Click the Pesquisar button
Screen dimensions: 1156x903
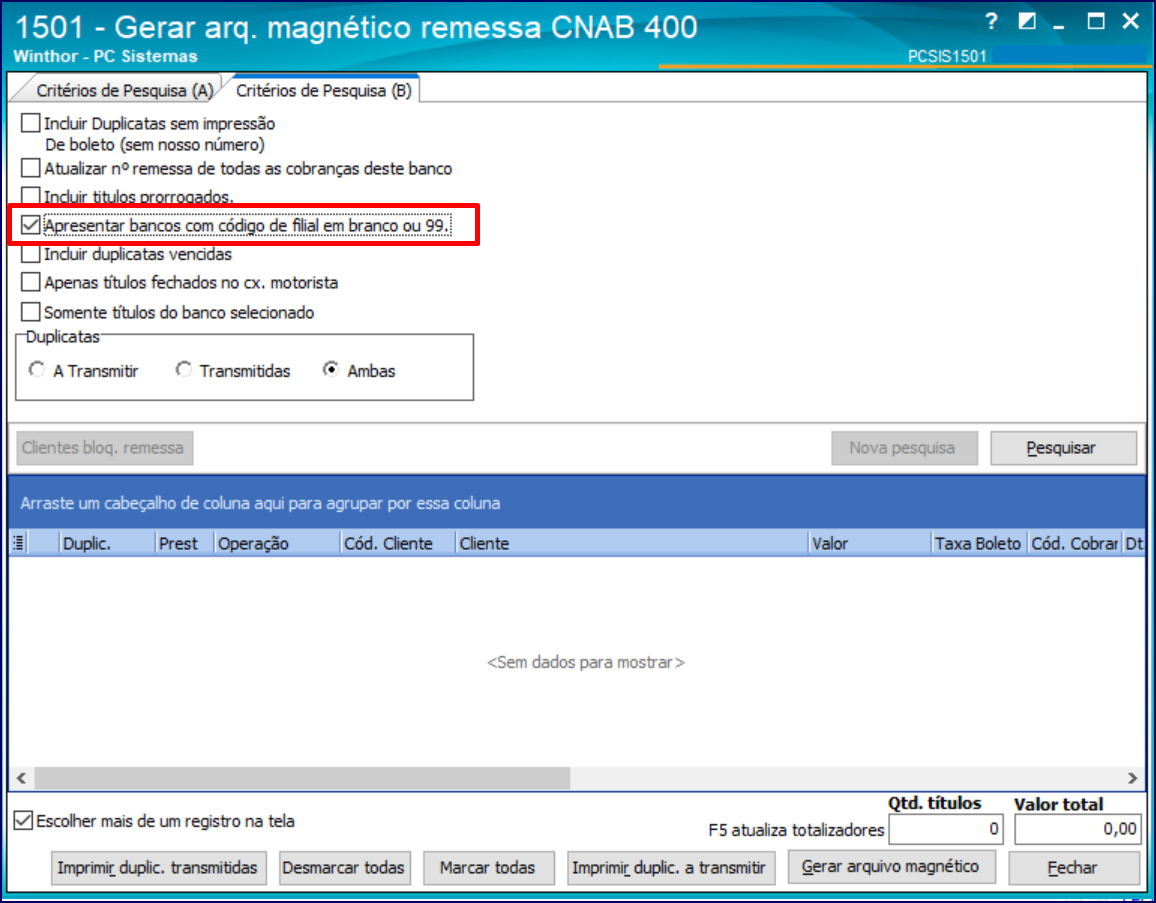pyautogui.click(x=1063, y=448)
